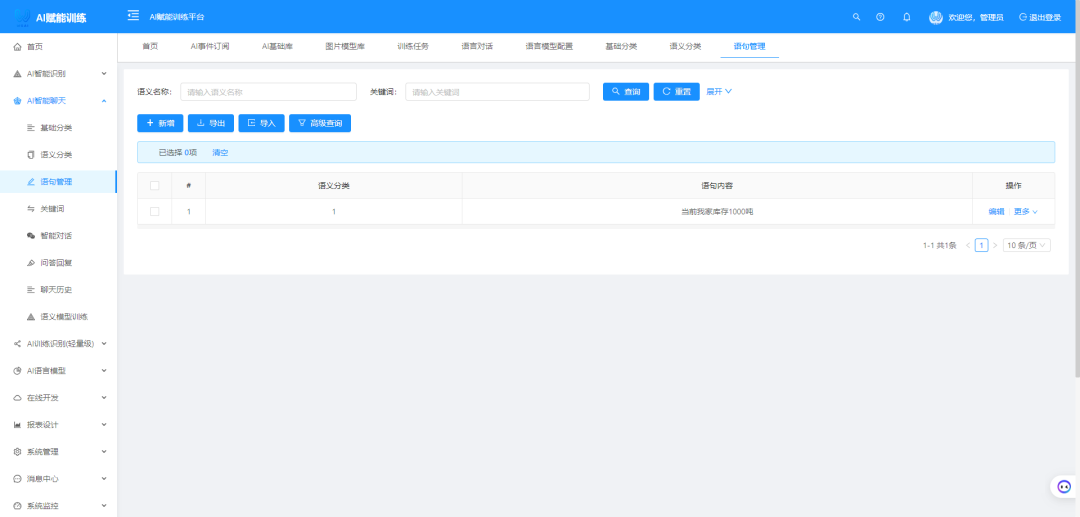This screenshot has height=517, width=1080.
Task: Click the administrator avatar icon
Action: click(936, 17)
